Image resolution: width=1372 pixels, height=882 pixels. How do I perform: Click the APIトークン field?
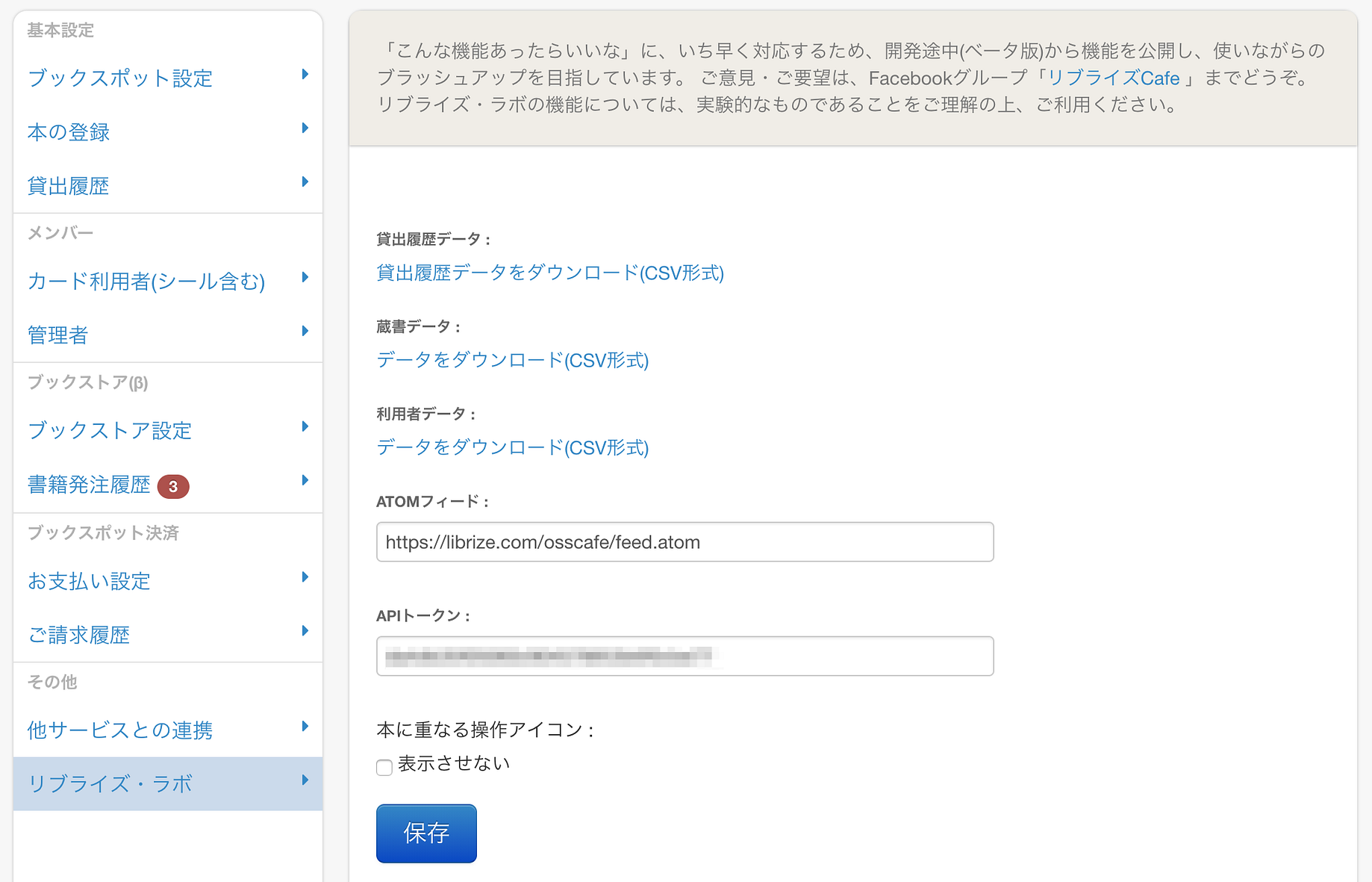point(685,656)
